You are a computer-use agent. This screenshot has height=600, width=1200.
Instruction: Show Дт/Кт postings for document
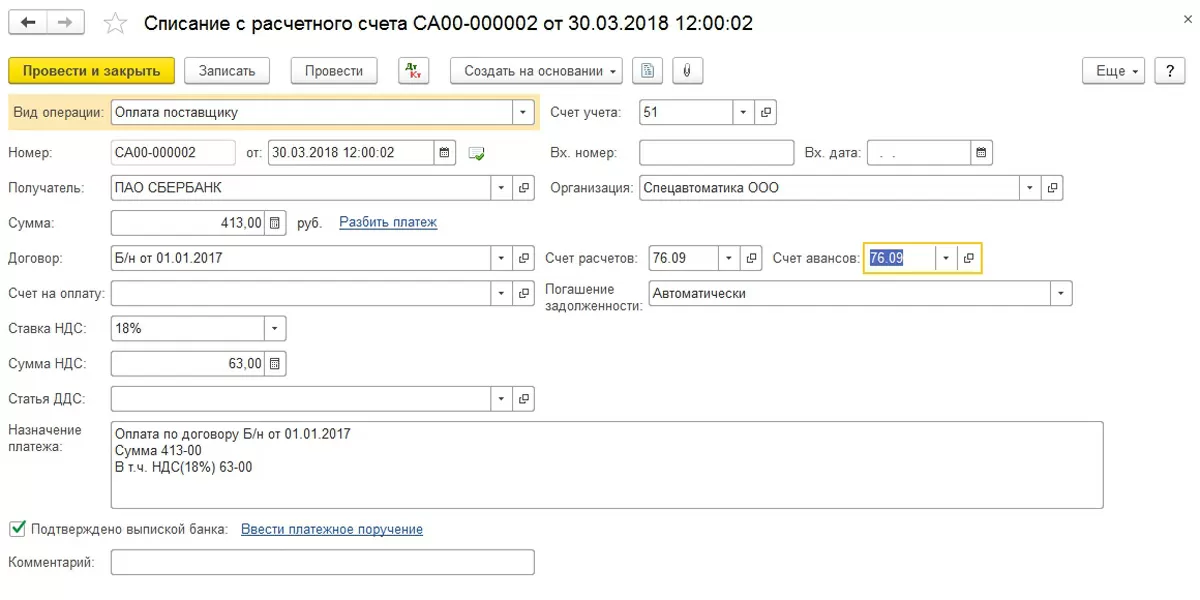pyautogui.click(x=413, y=71)
